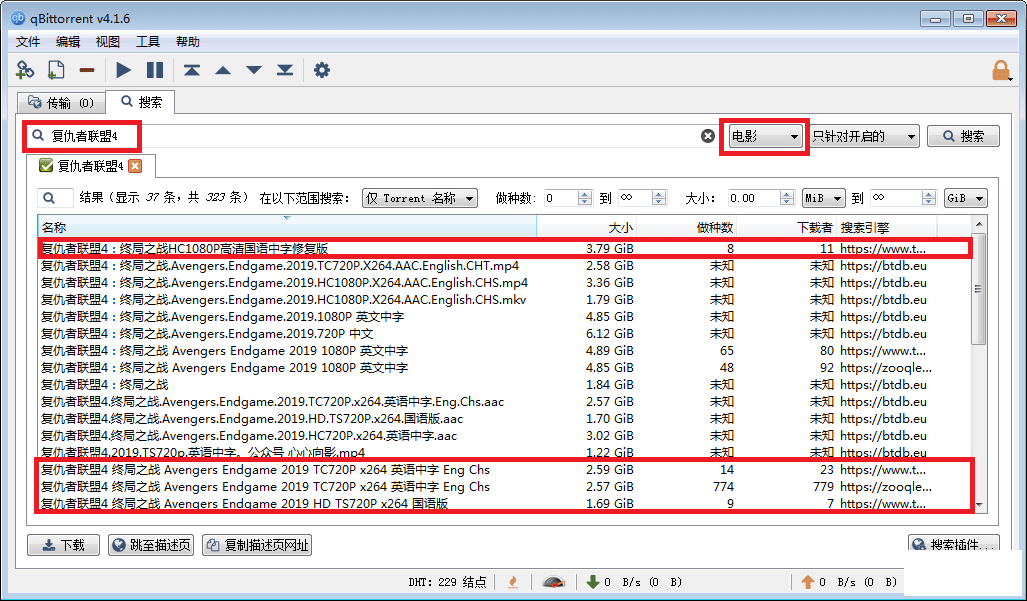Select the Avengers.Endgame.2019.720P 中文 result
1027x601 pixels.
[x=504, y=334]
